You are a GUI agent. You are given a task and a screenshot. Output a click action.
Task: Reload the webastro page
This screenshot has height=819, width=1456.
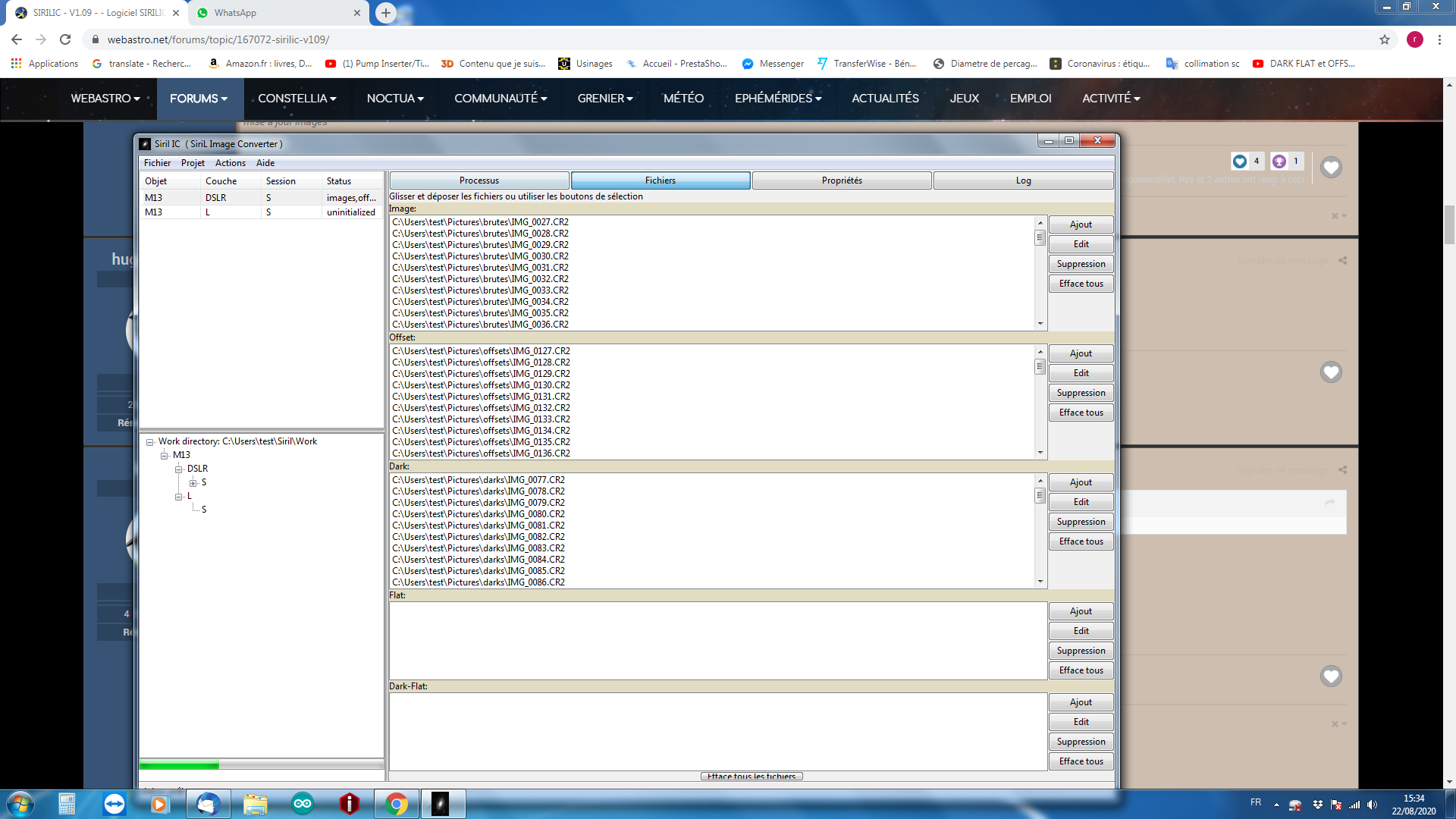pos(65,39)
